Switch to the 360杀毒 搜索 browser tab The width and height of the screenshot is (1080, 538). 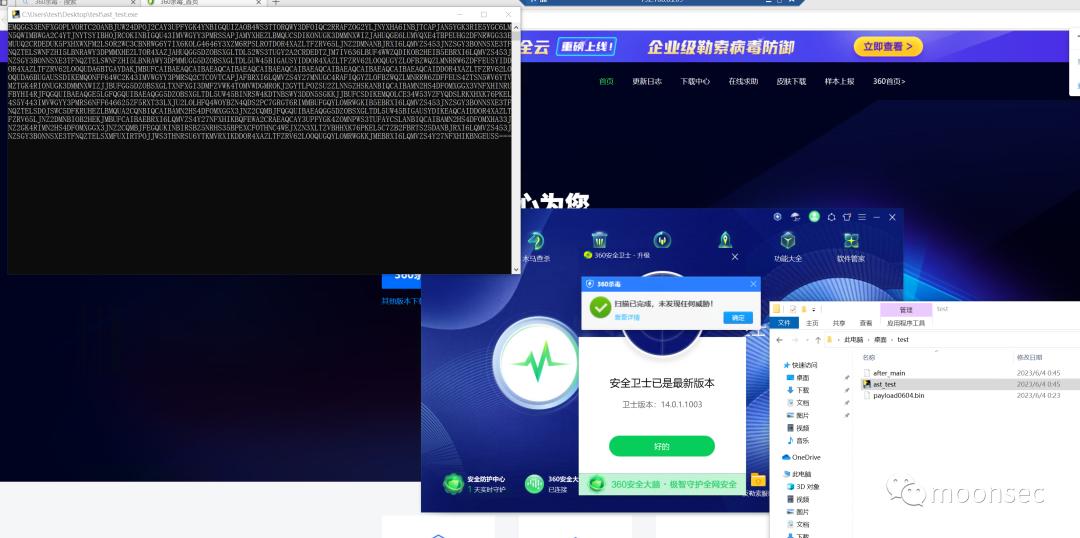77,3
